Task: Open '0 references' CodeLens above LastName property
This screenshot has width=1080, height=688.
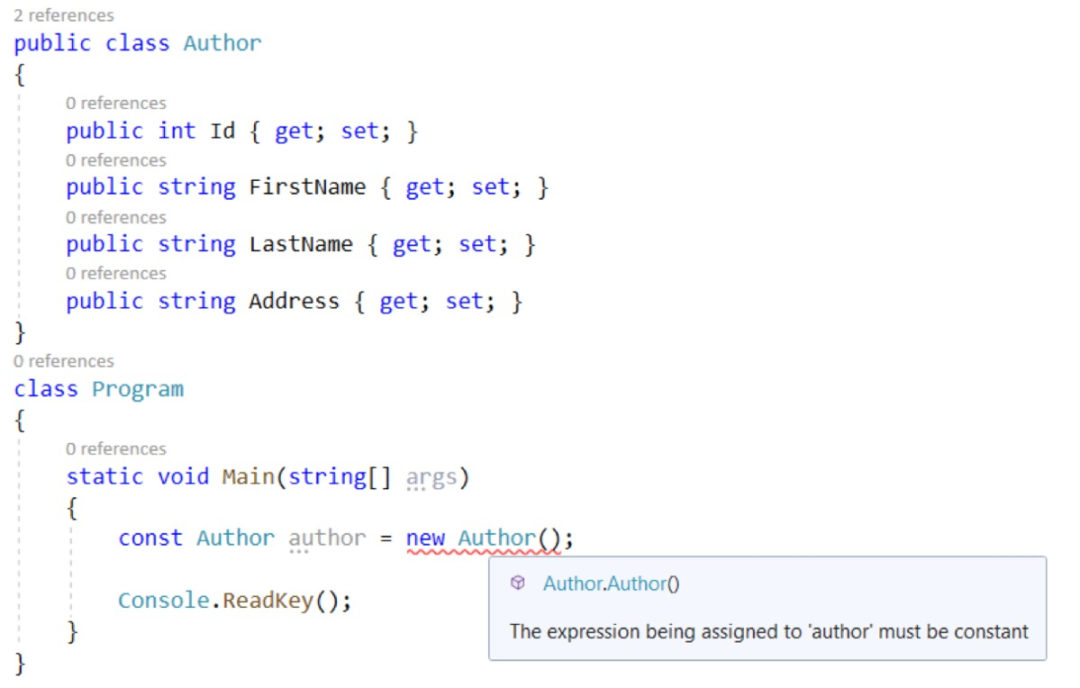Action: click(116, 218)
